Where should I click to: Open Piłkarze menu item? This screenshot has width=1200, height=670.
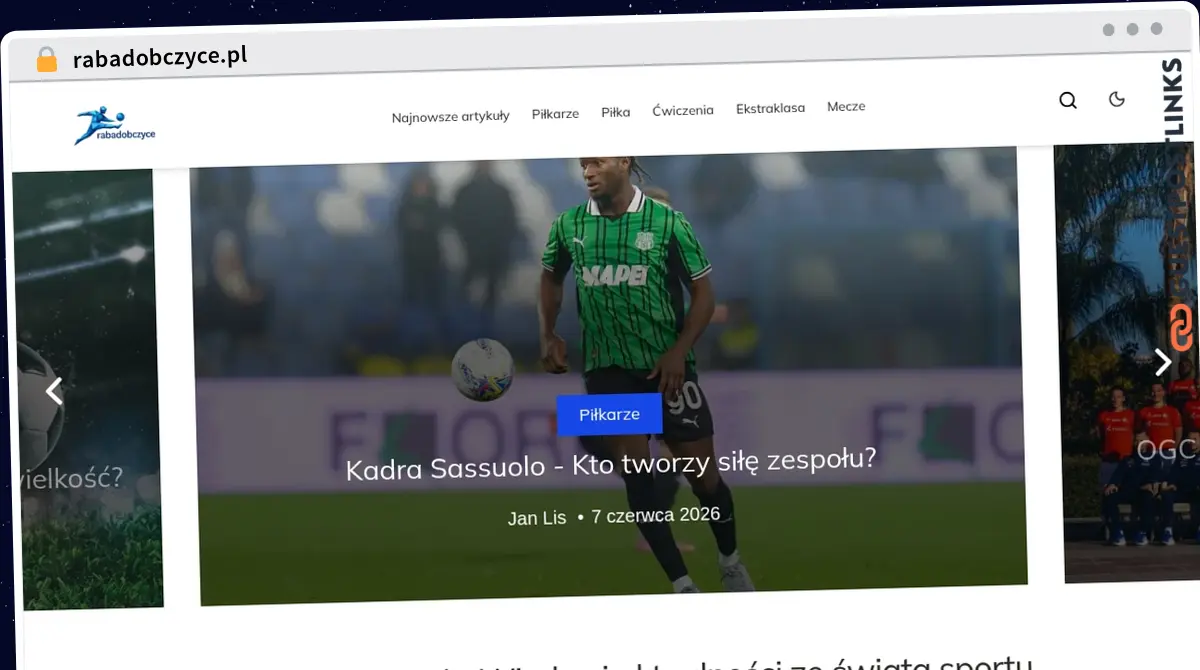click(555, 113)
